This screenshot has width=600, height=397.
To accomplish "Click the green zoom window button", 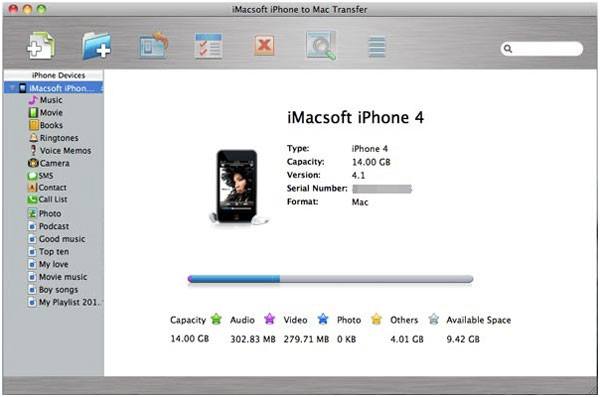I will pos(41,9).
